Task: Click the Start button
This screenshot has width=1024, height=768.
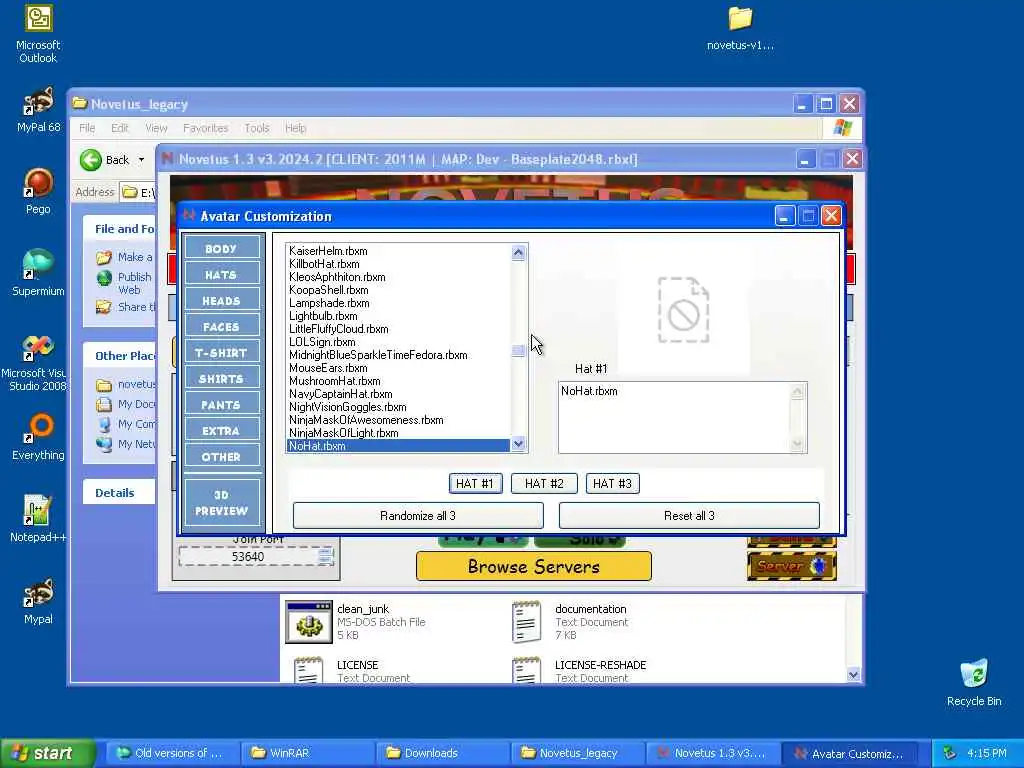Action: pos(47,753)
